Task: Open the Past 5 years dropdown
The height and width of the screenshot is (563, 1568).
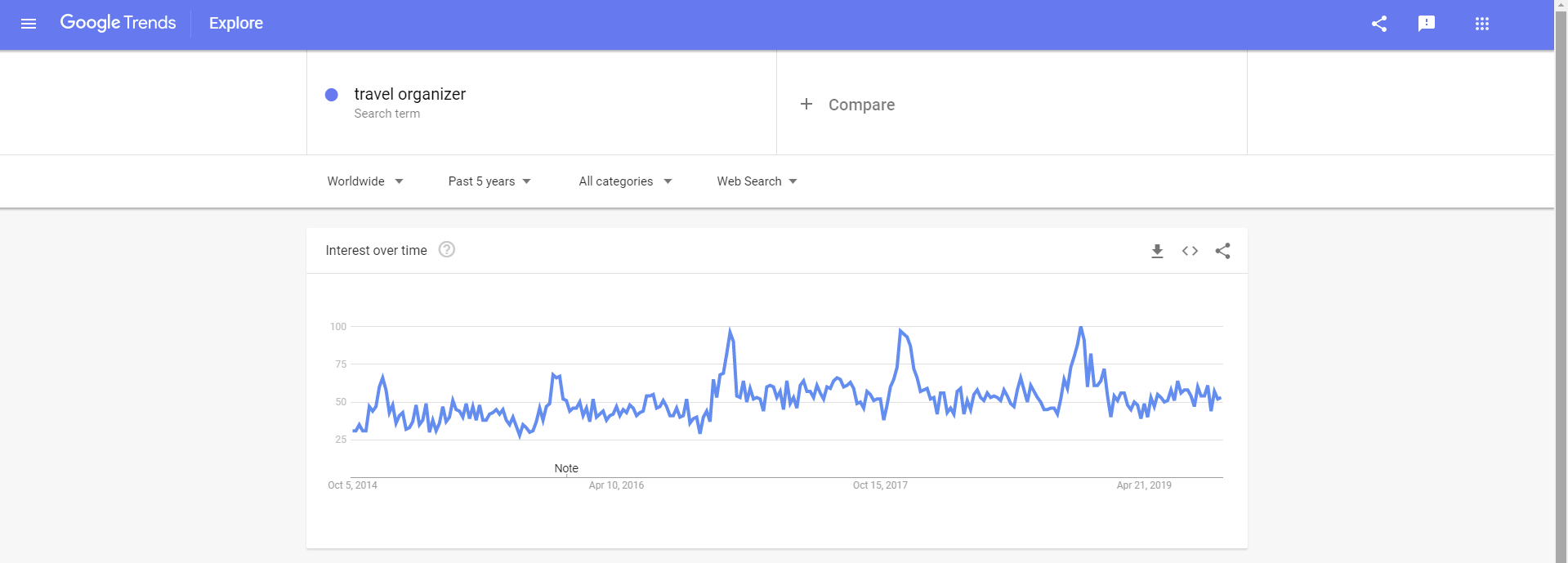Action: (489, 181)
